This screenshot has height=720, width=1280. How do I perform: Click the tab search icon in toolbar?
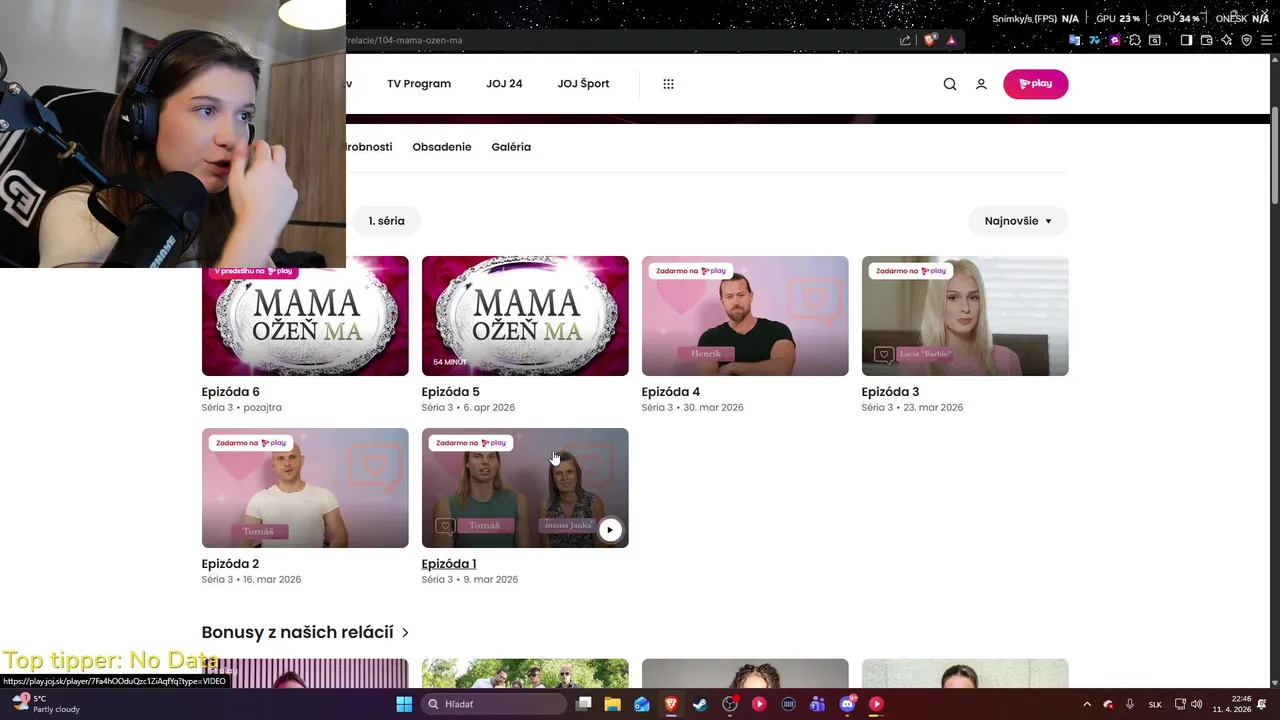coord(1155,40)
